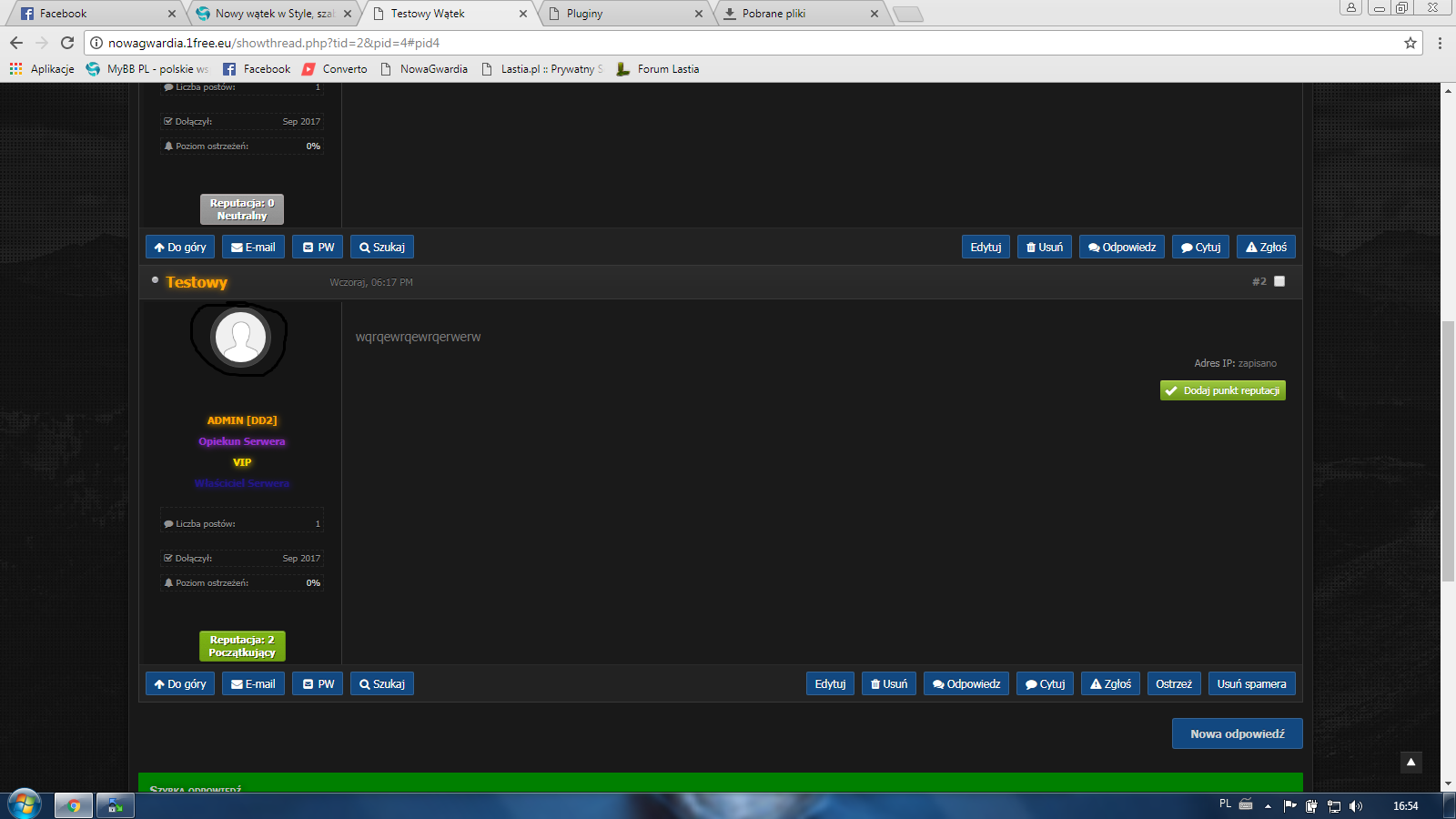
Task: Open the Aplikacje apps grid icon
Action: click(15, 68)
